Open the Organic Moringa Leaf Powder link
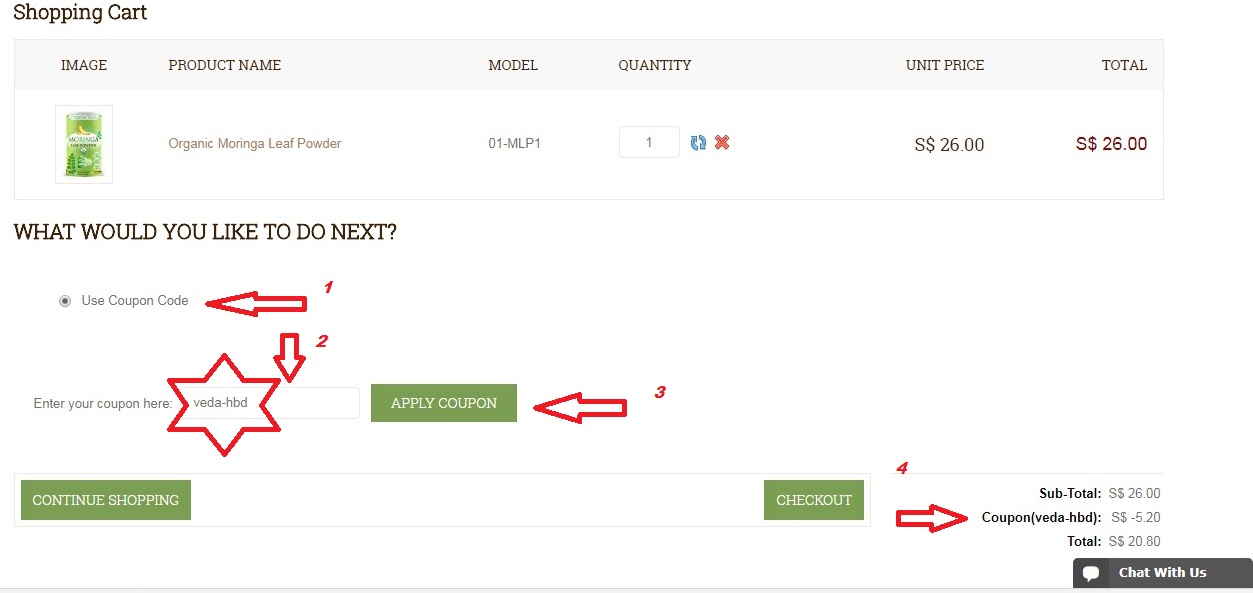Screen dimensions: 1253x593 point(255,144)
